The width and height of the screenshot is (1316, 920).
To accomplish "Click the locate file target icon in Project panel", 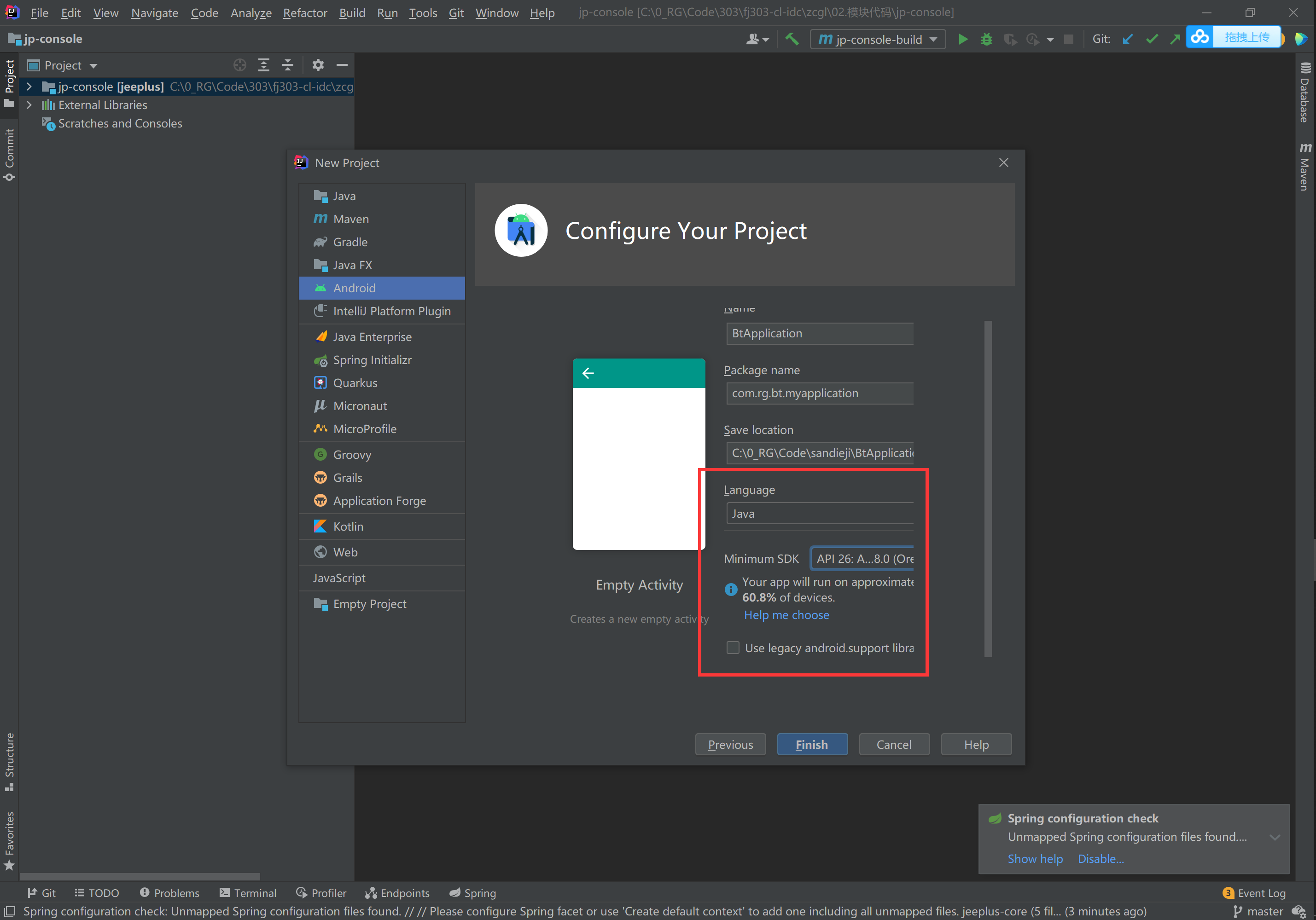I will (x=239, y=65).
